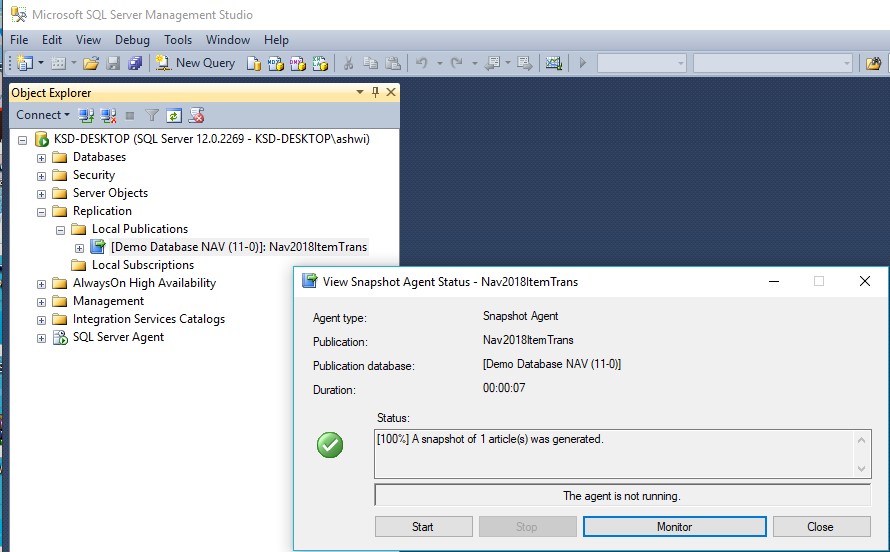890x552 pixels.
Task: Open the Tools menu
Action: tap(178, 40)
